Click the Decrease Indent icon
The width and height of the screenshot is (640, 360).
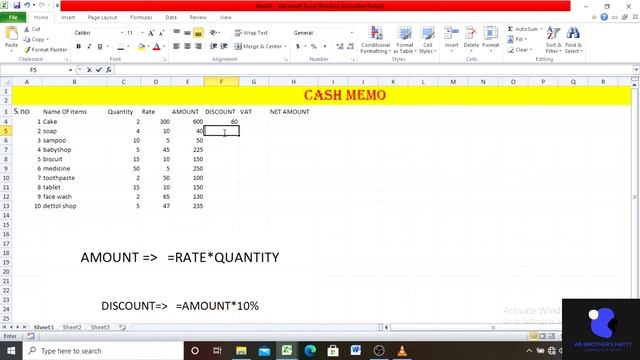pyautogui.click(x=213, y=46)
